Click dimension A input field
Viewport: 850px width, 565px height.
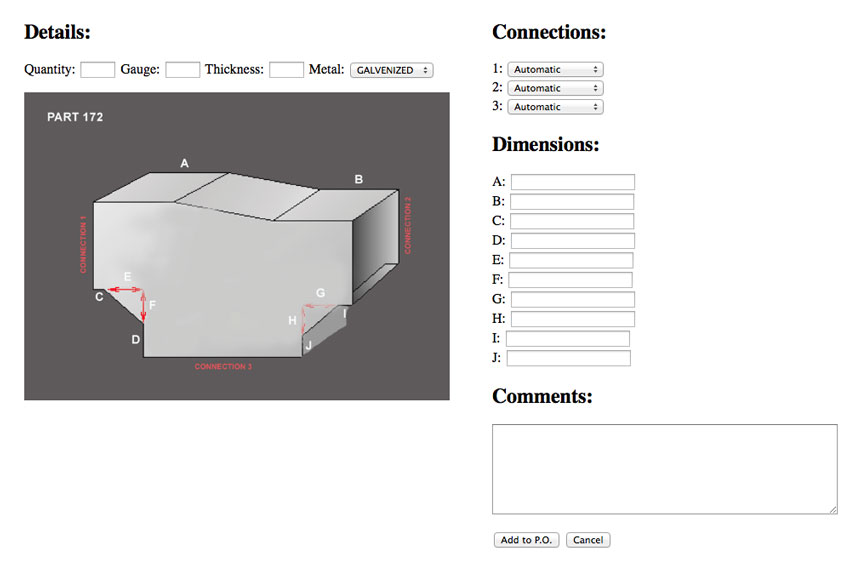pos(572,182)
